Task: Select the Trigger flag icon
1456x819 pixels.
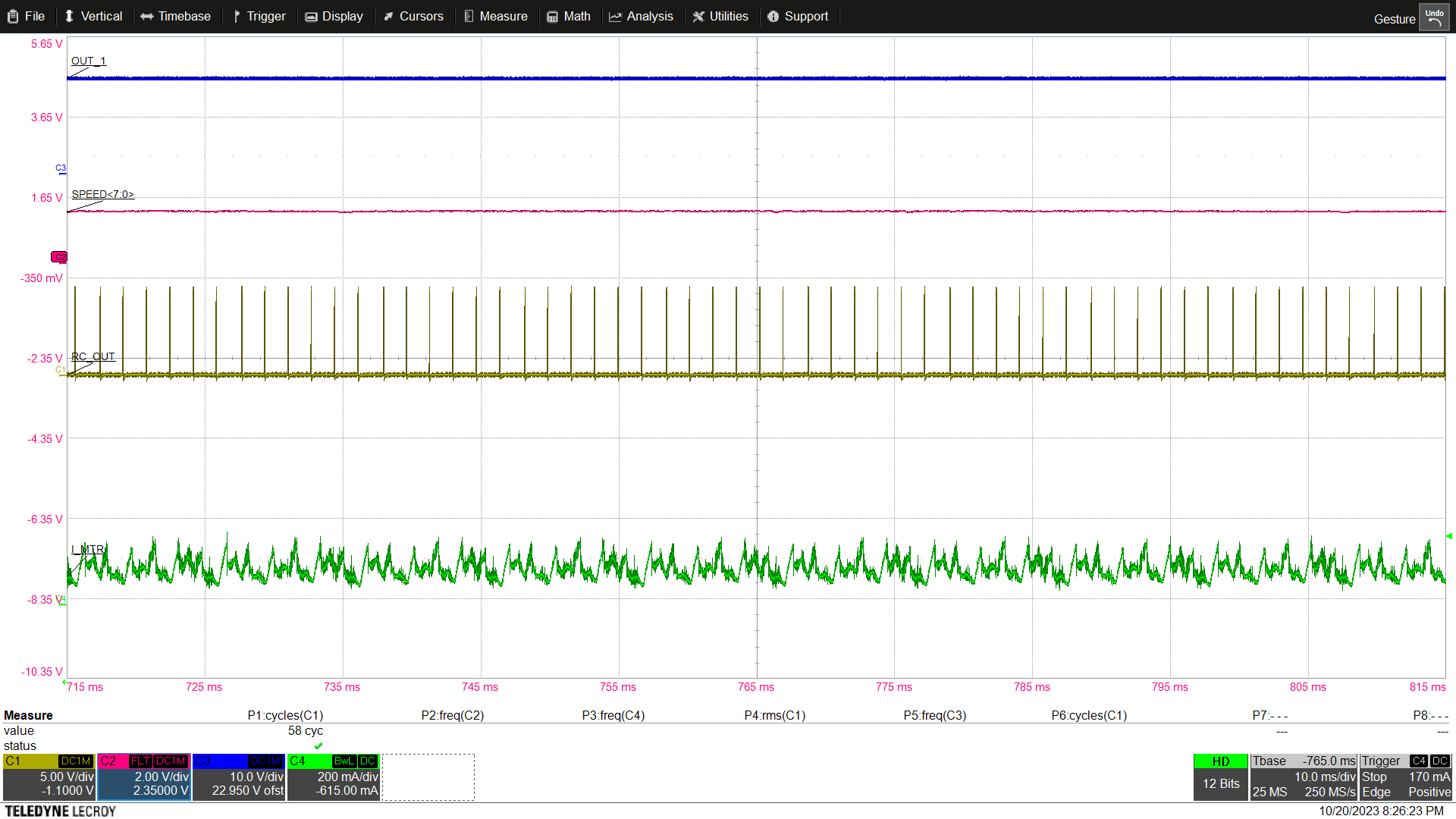Action: pyautogui.click(x=237, y=16)
